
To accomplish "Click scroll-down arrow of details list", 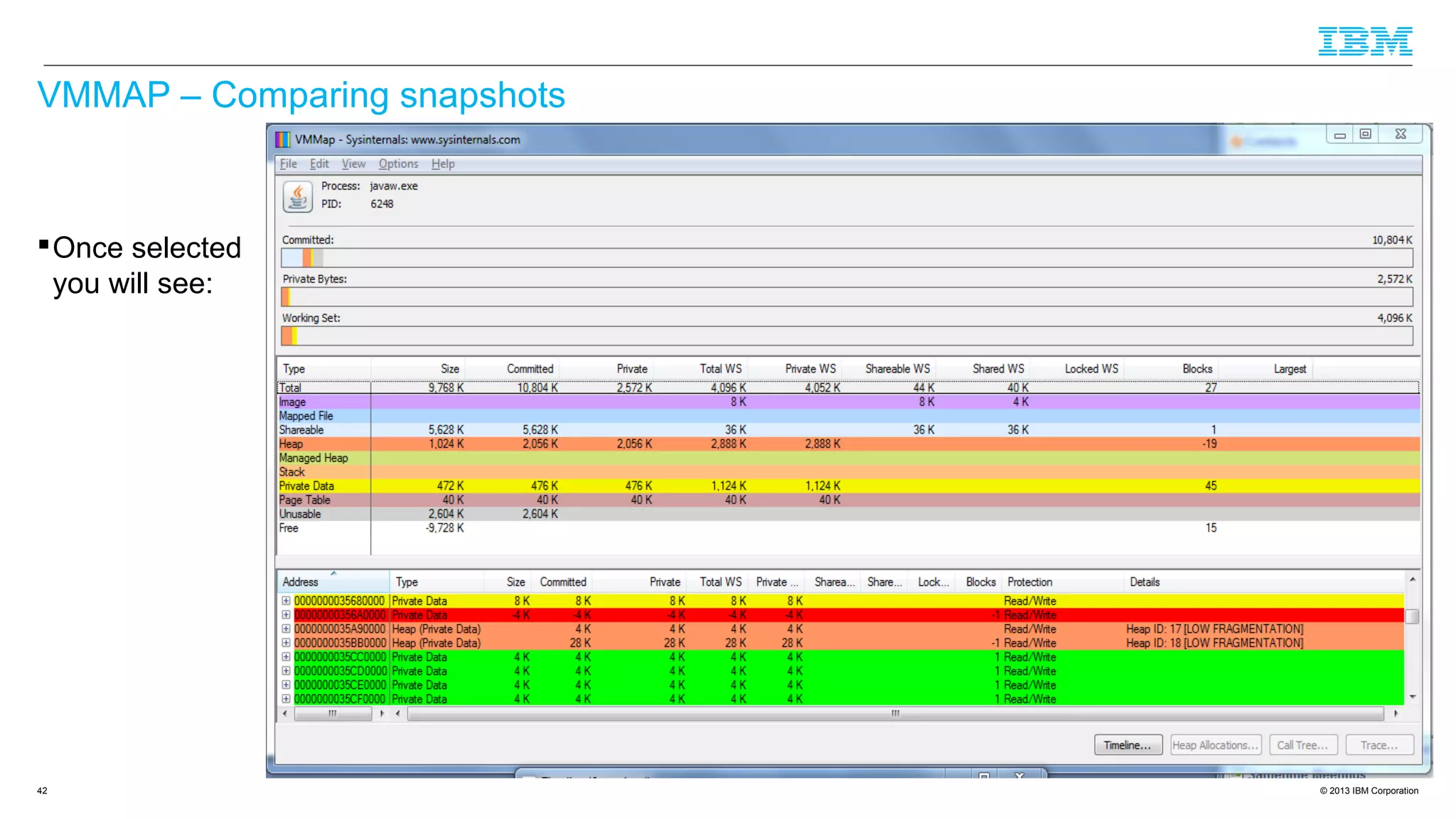I will (1413, 697).
